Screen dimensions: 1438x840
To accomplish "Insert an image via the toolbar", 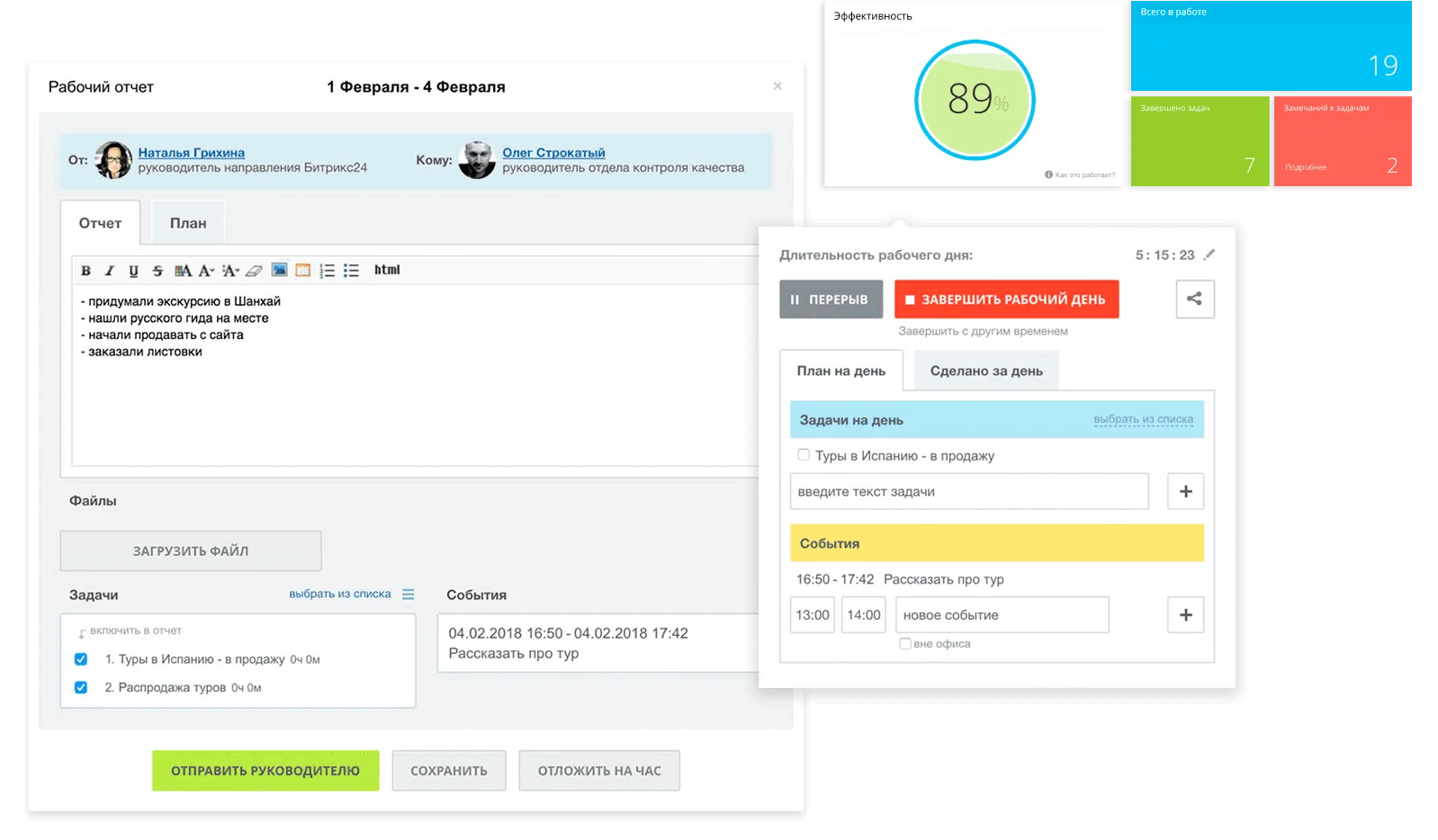I will tap(279, 270).
